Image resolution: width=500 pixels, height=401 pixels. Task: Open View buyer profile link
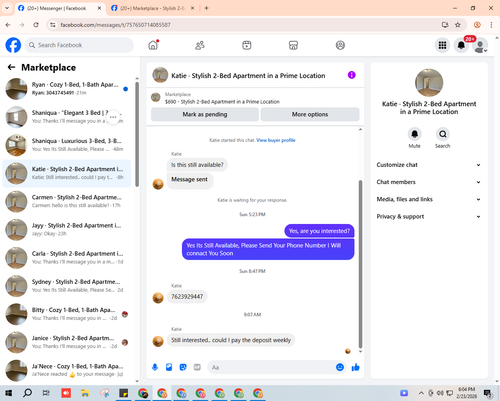pyautogui.click(x=276, y=140)
